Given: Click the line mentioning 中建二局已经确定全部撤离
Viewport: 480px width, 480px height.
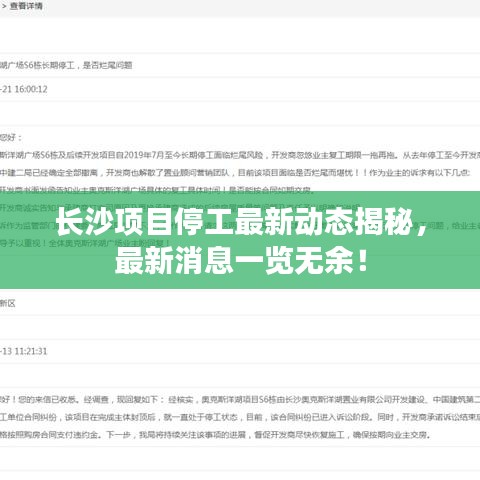Looking at the screenshot, I should click(235, 173).
